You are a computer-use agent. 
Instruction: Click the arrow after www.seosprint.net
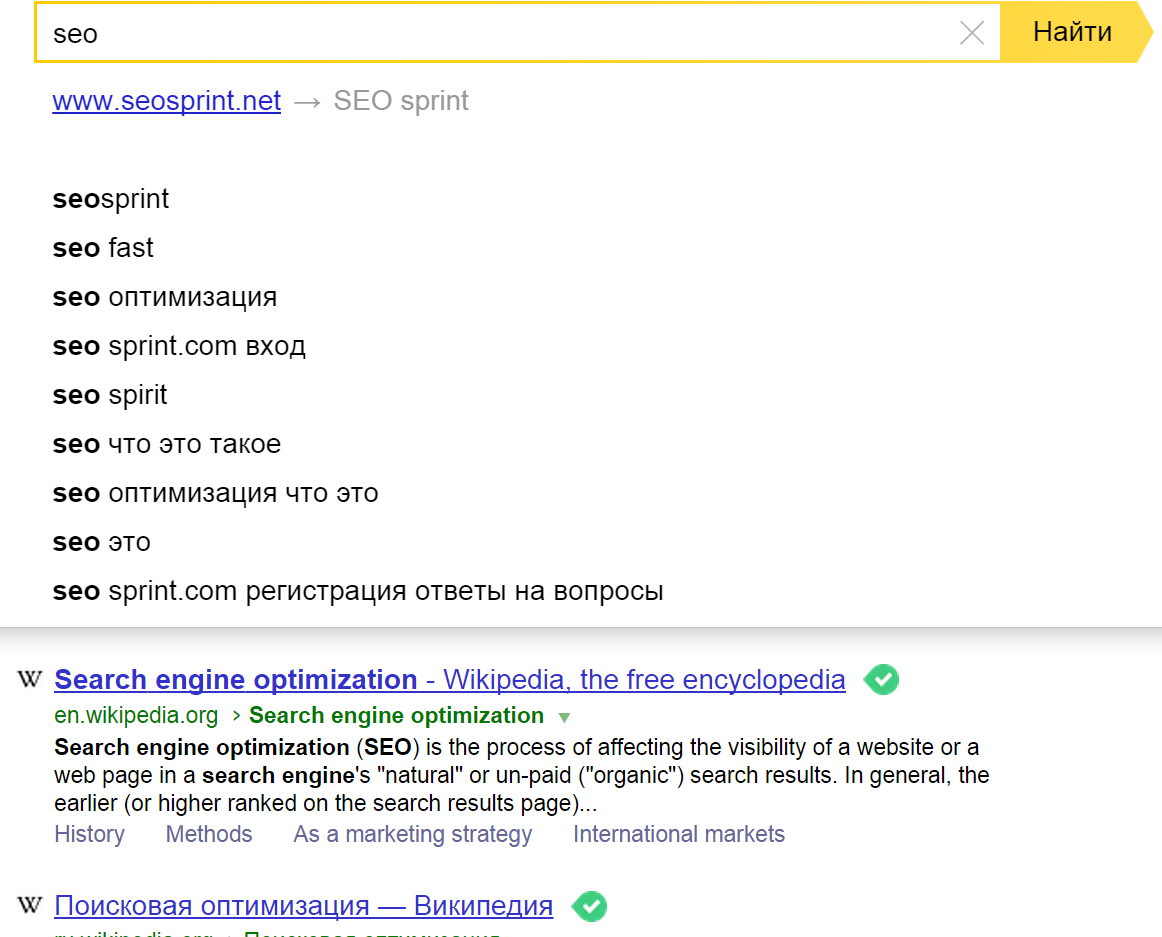point(307,101)
